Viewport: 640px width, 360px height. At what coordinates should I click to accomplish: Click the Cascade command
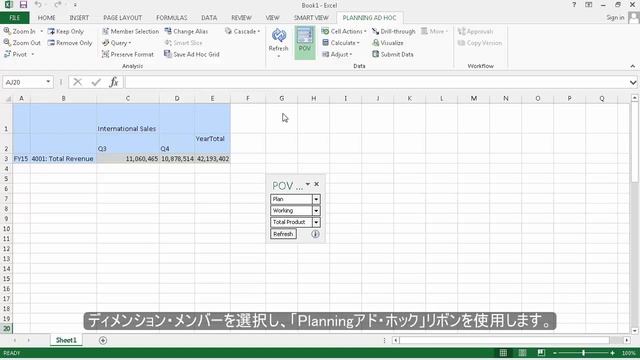click(x=242, y=31)
